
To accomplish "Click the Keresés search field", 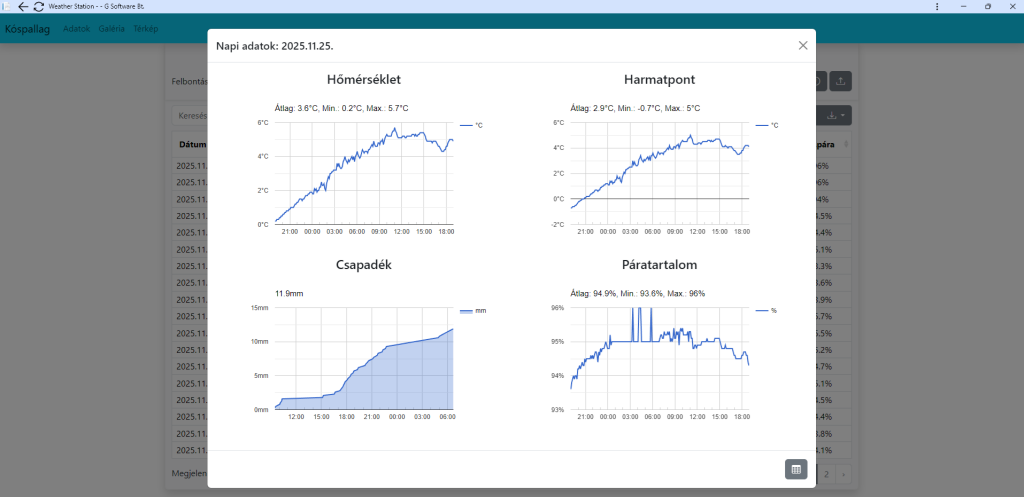I will (x=190, y=116).
